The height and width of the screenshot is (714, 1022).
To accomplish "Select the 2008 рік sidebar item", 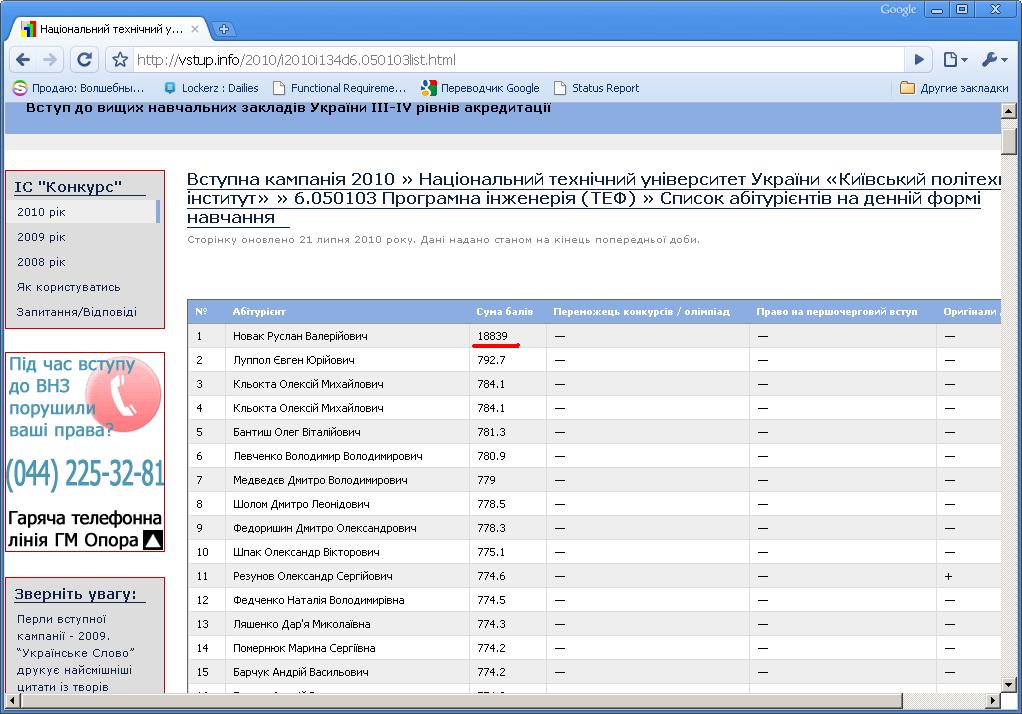I will click(41, 262).
